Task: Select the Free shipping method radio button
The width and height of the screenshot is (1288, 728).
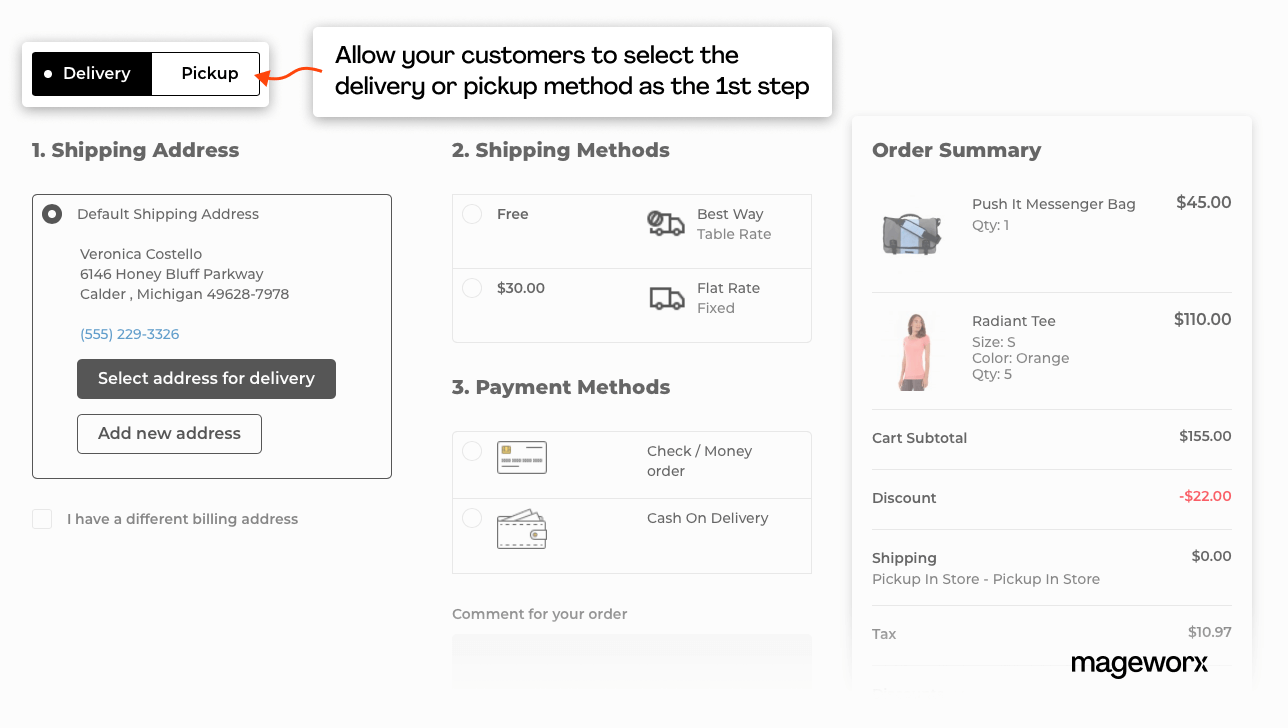Action: [471, 213]
